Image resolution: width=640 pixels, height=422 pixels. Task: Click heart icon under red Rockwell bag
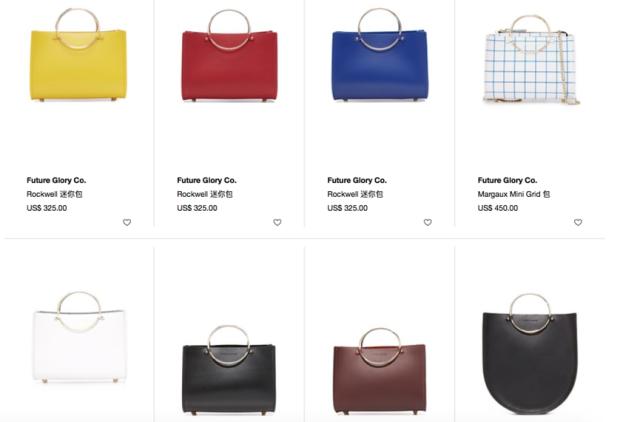point(277,222)
